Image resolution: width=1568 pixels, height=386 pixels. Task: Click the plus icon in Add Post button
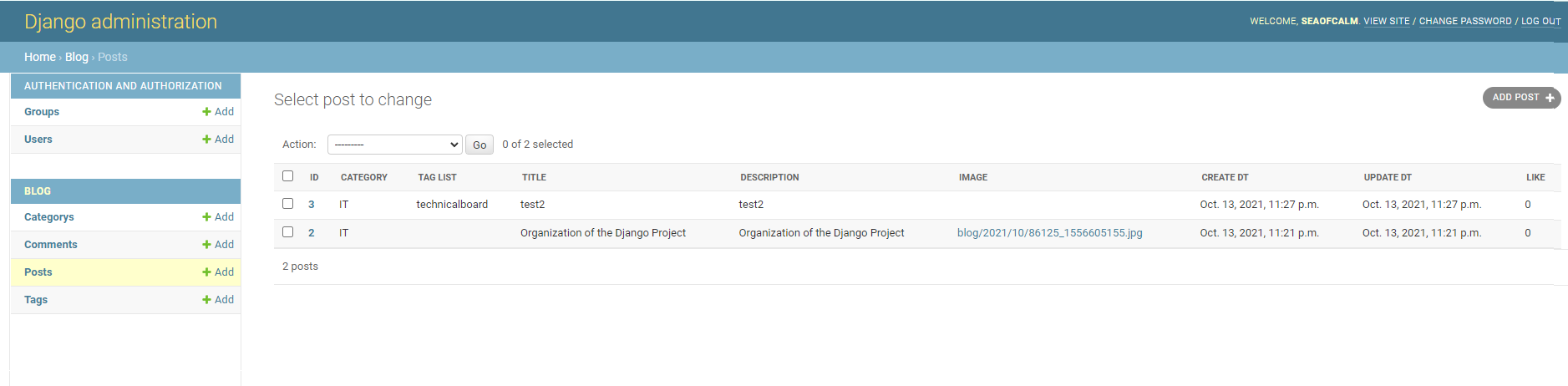1550,98
